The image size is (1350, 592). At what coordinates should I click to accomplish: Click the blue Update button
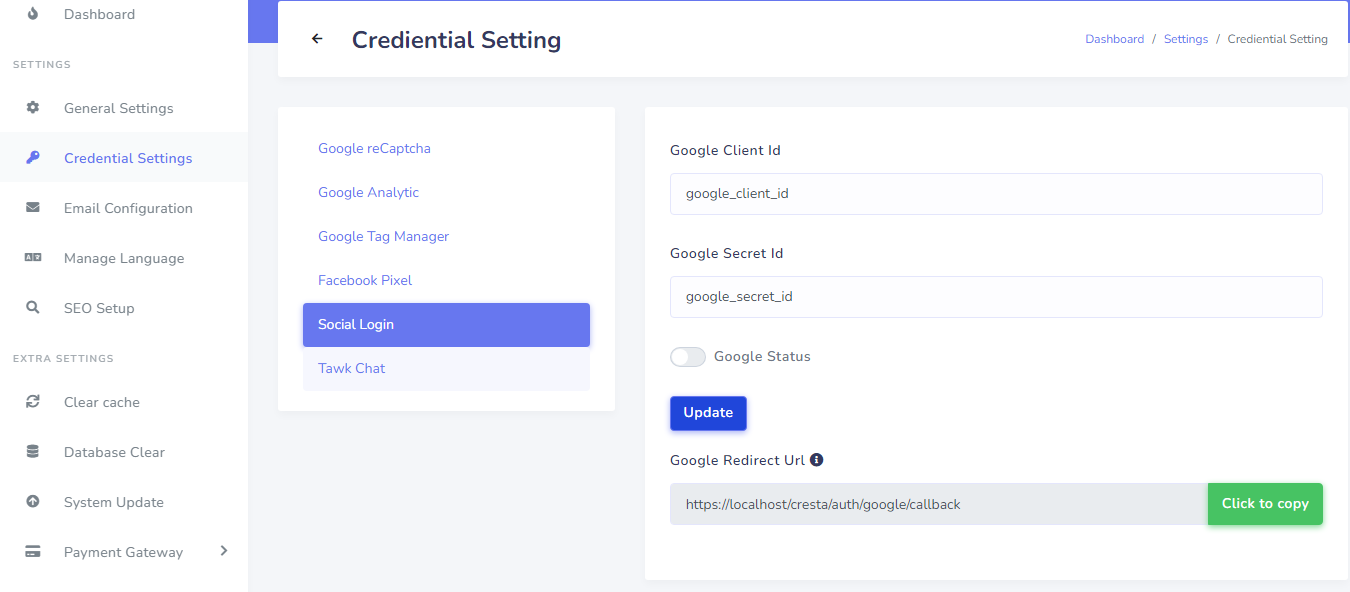708,413
